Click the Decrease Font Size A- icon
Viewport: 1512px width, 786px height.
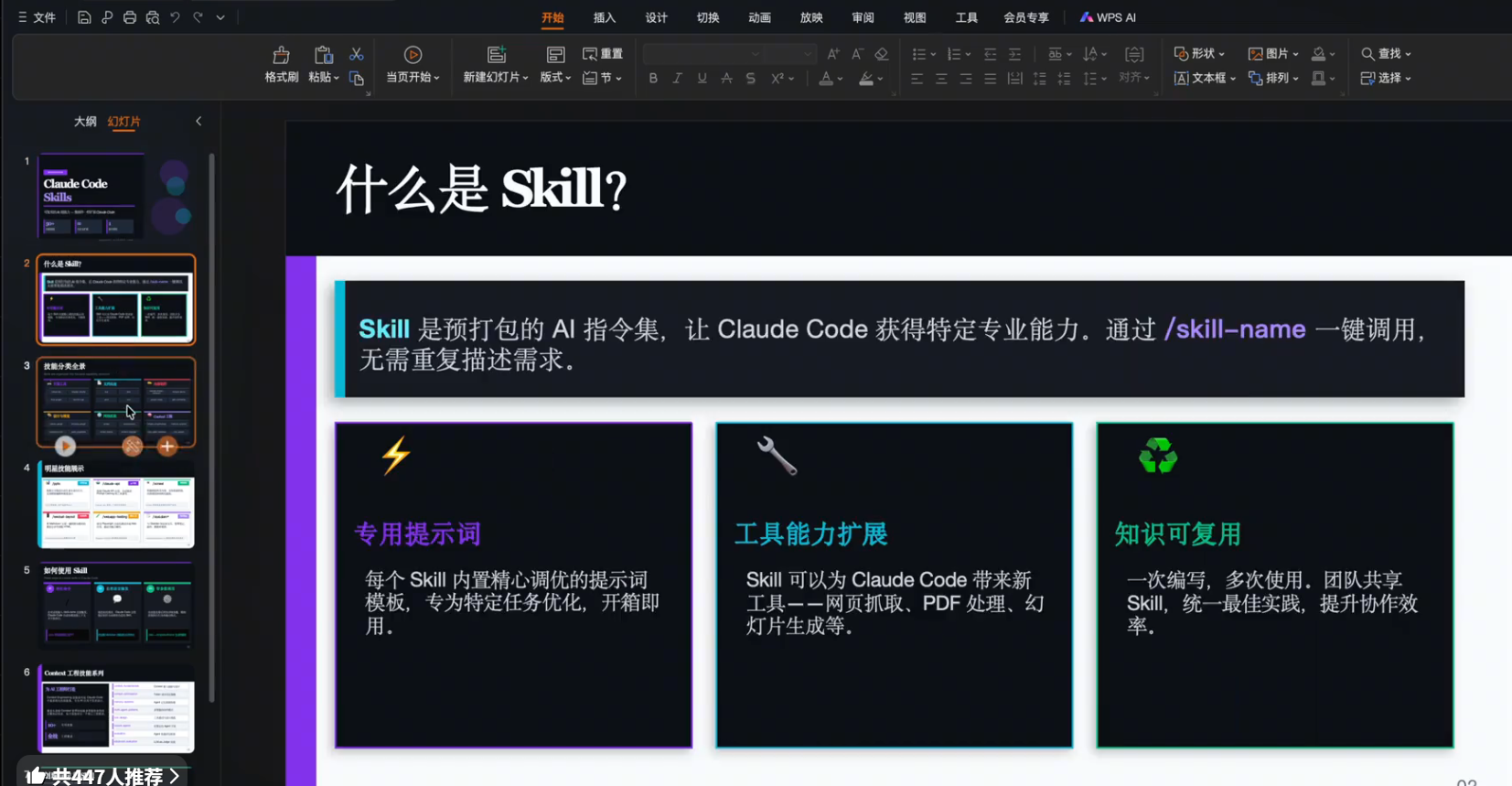click(x=857, y=54)
